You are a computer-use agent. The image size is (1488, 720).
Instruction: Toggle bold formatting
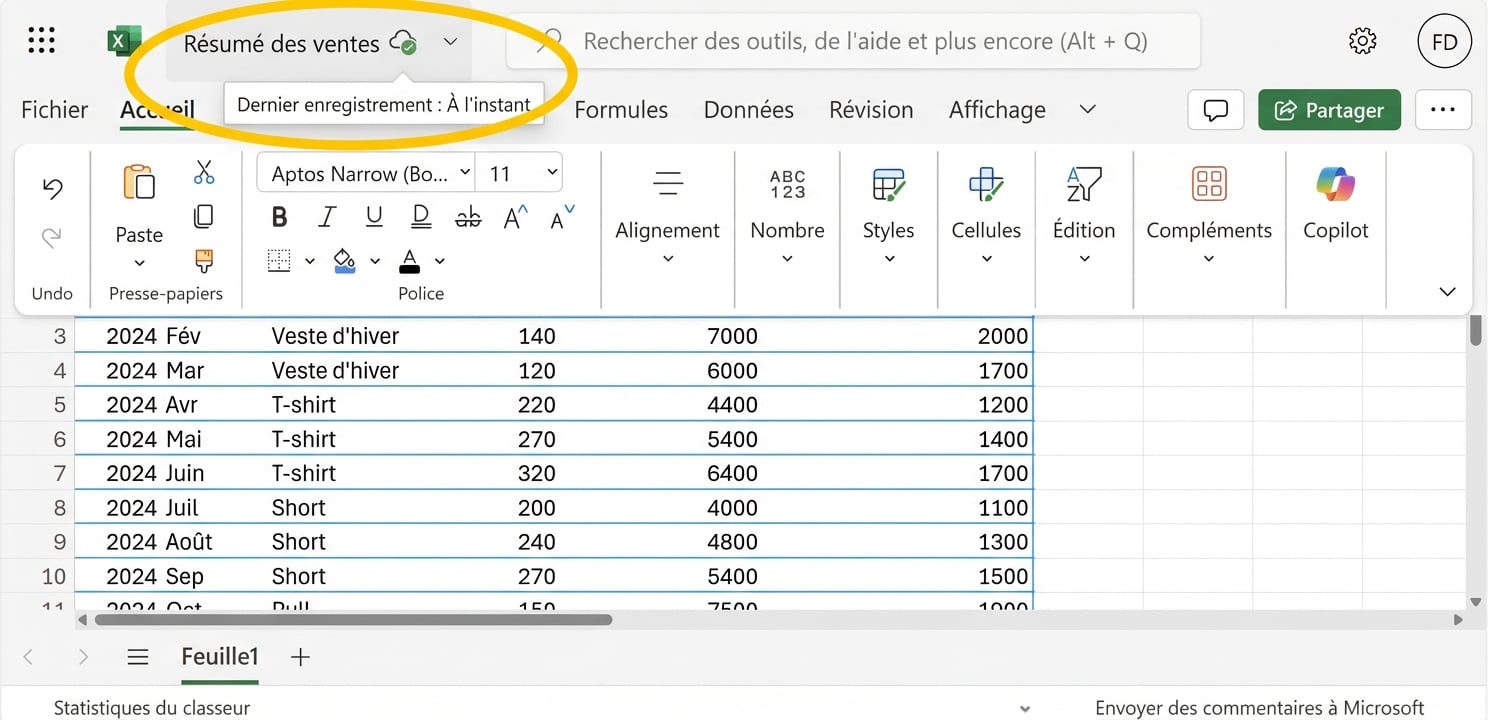tap(279, 216)
